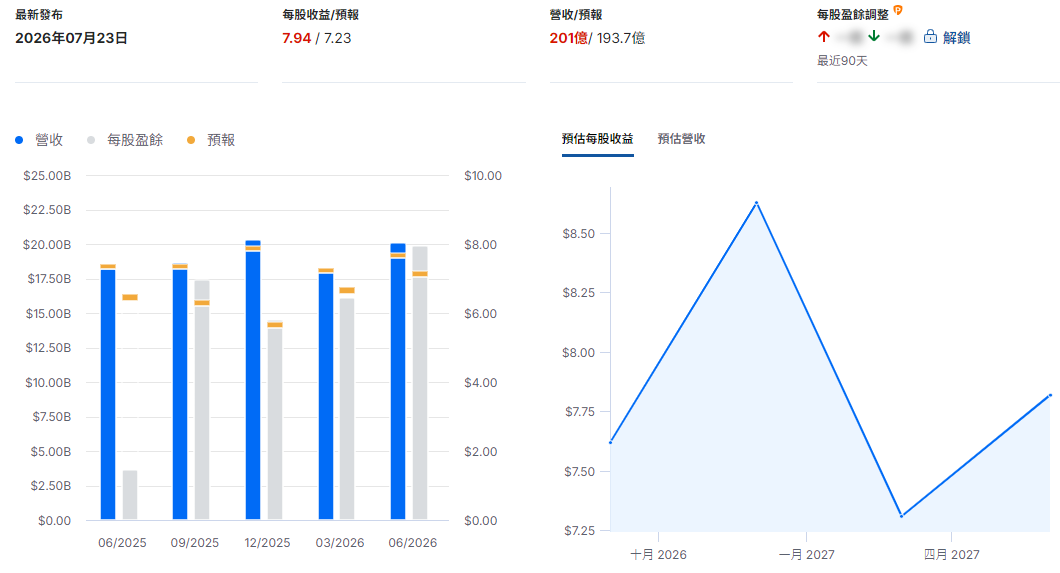Screen dimensions: 1060x573
Task: Toggle the 營收 legend item
Action: point(39,140)
